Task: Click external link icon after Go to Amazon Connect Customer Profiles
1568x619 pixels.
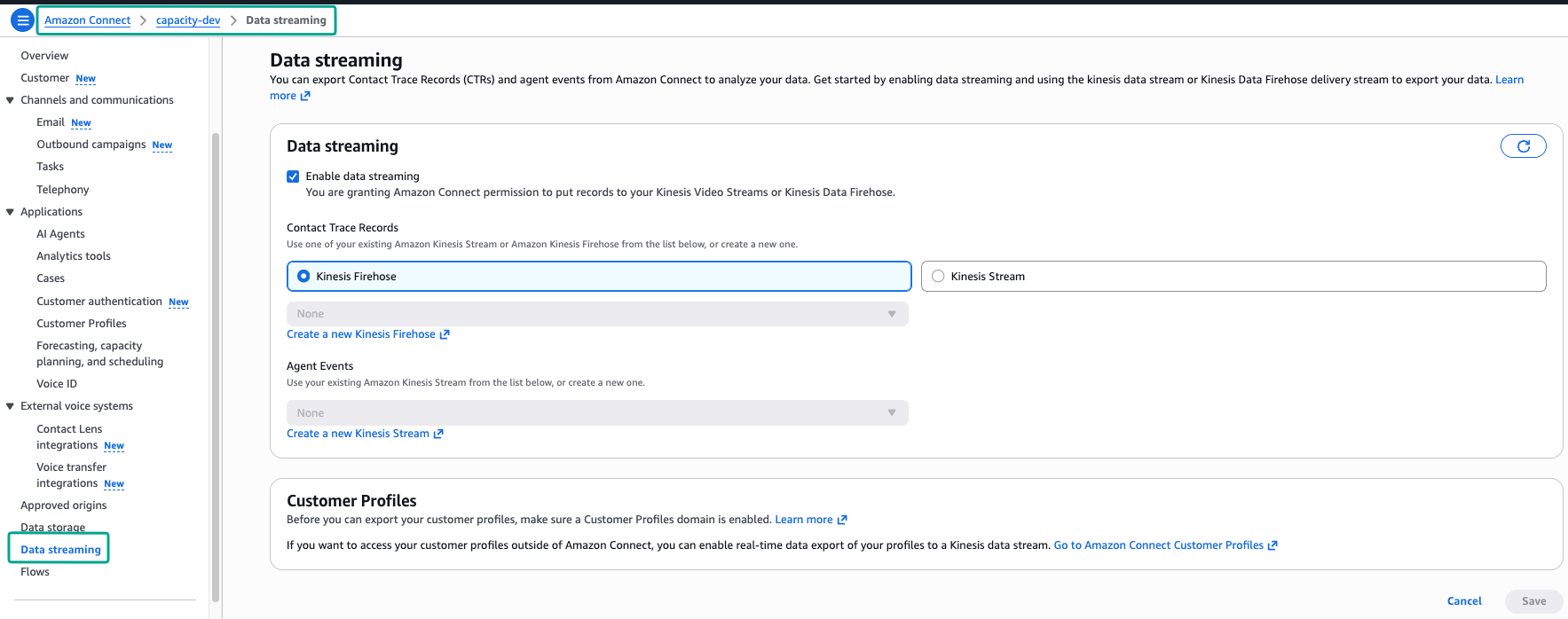Action: pos(1273,545)
